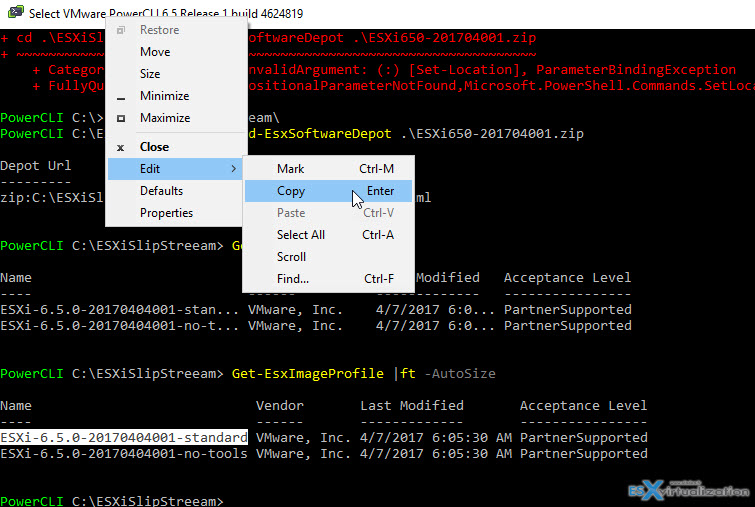Click the Maximize square icon in system menu
Viewport: 755px width, 507px height.
(121, 118)
